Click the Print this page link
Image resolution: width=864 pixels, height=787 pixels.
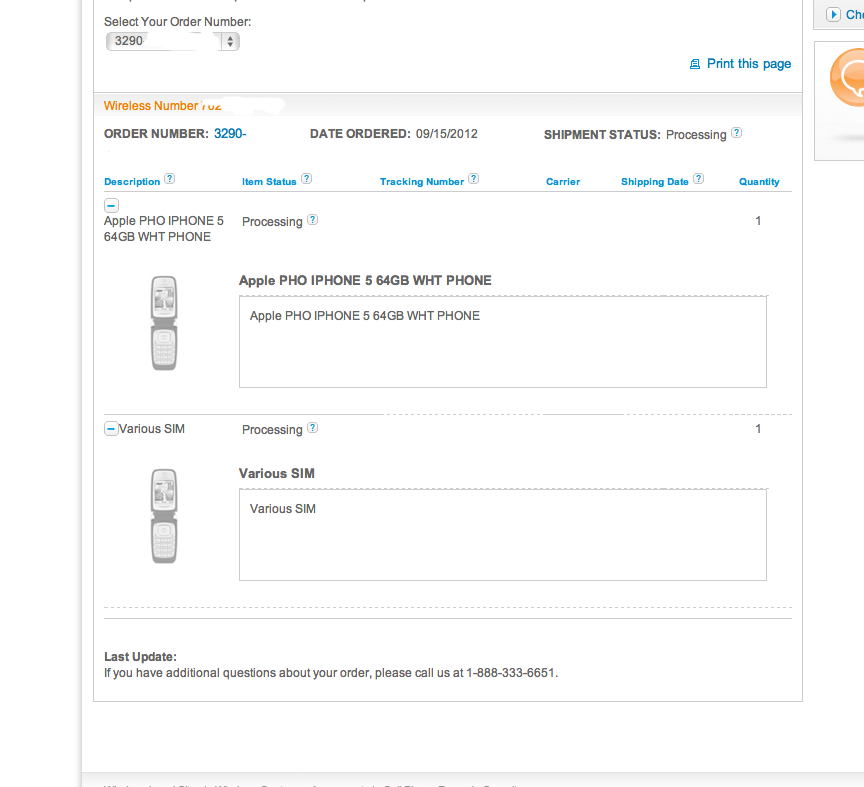[x=748, y=64]
